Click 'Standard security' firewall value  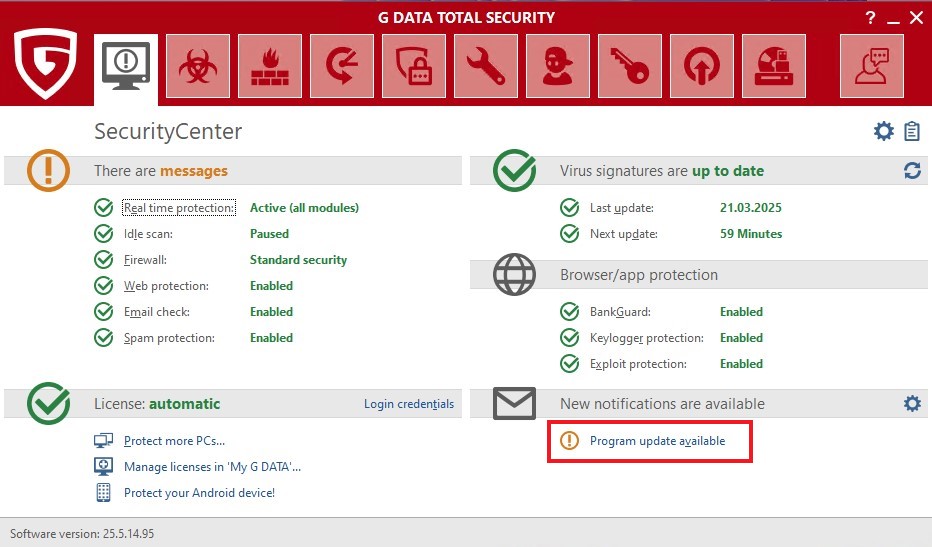point(298,260)
